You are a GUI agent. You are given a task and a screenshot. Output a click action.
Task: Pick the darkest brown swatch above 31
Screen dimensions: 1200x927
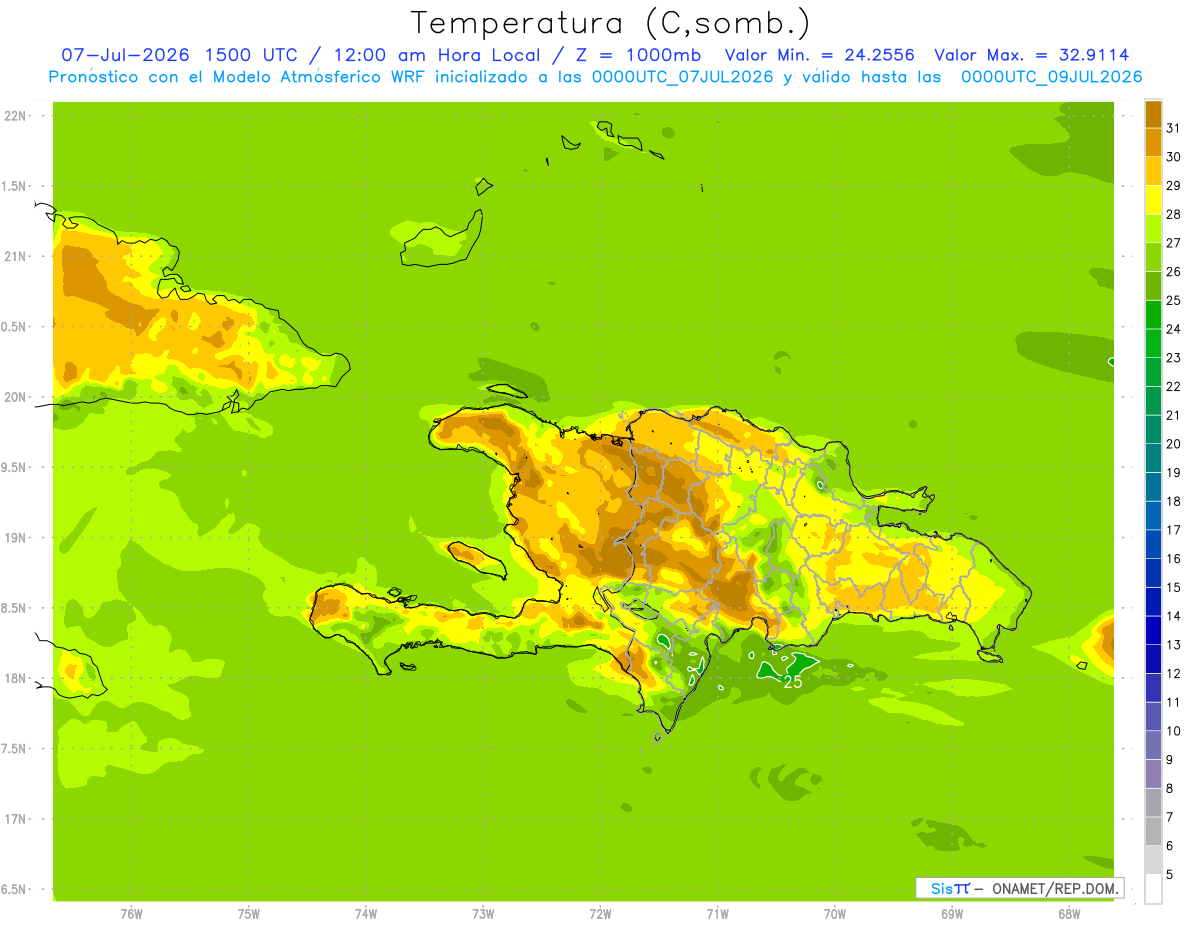tap(1153, 114)
